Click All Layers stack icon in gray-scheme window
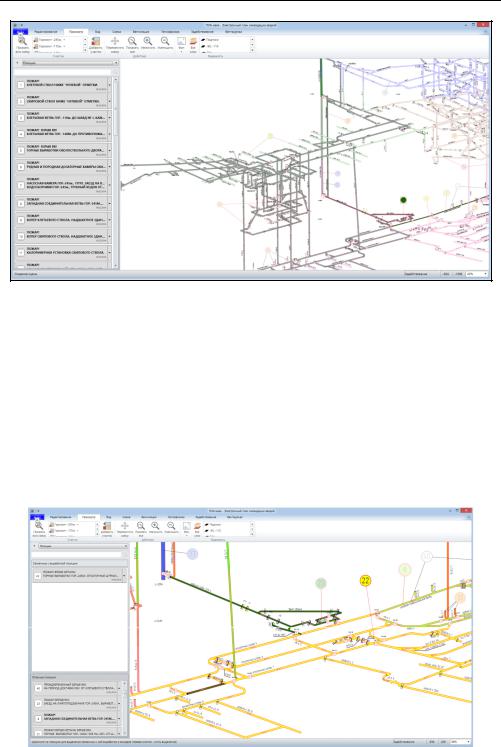This screenshot has height=747, width=501. pos(193,41)
